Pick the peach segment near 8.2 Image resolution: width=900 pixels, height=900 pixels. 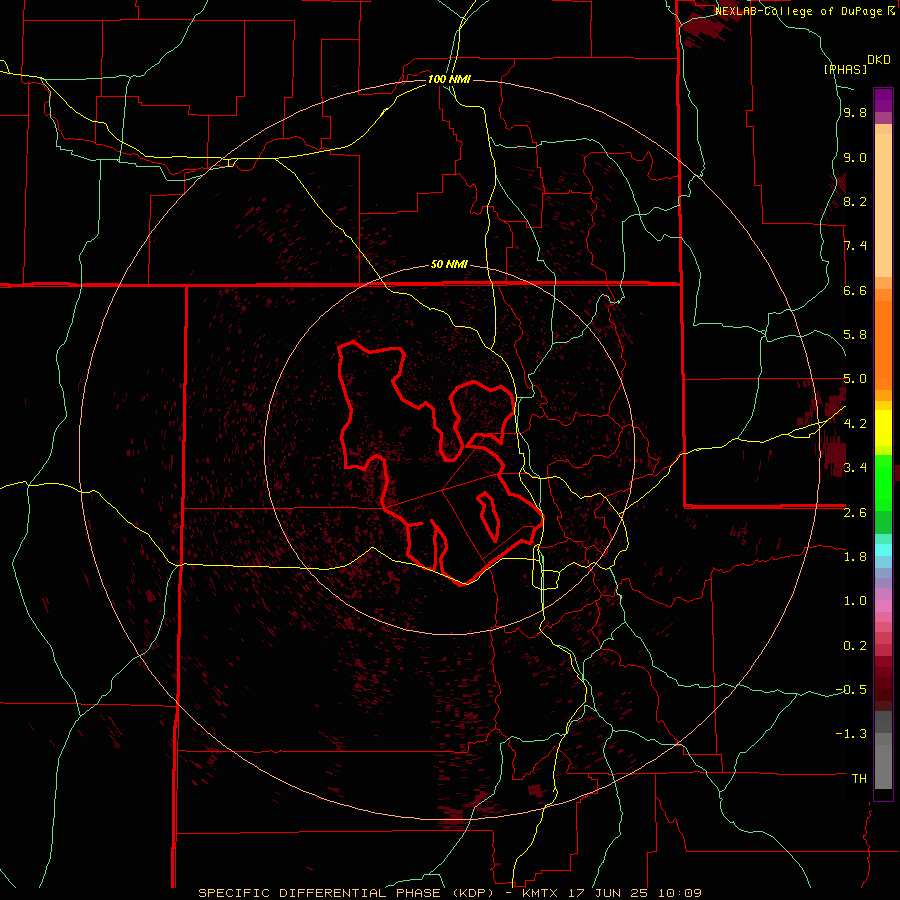[x=883, y=205]
